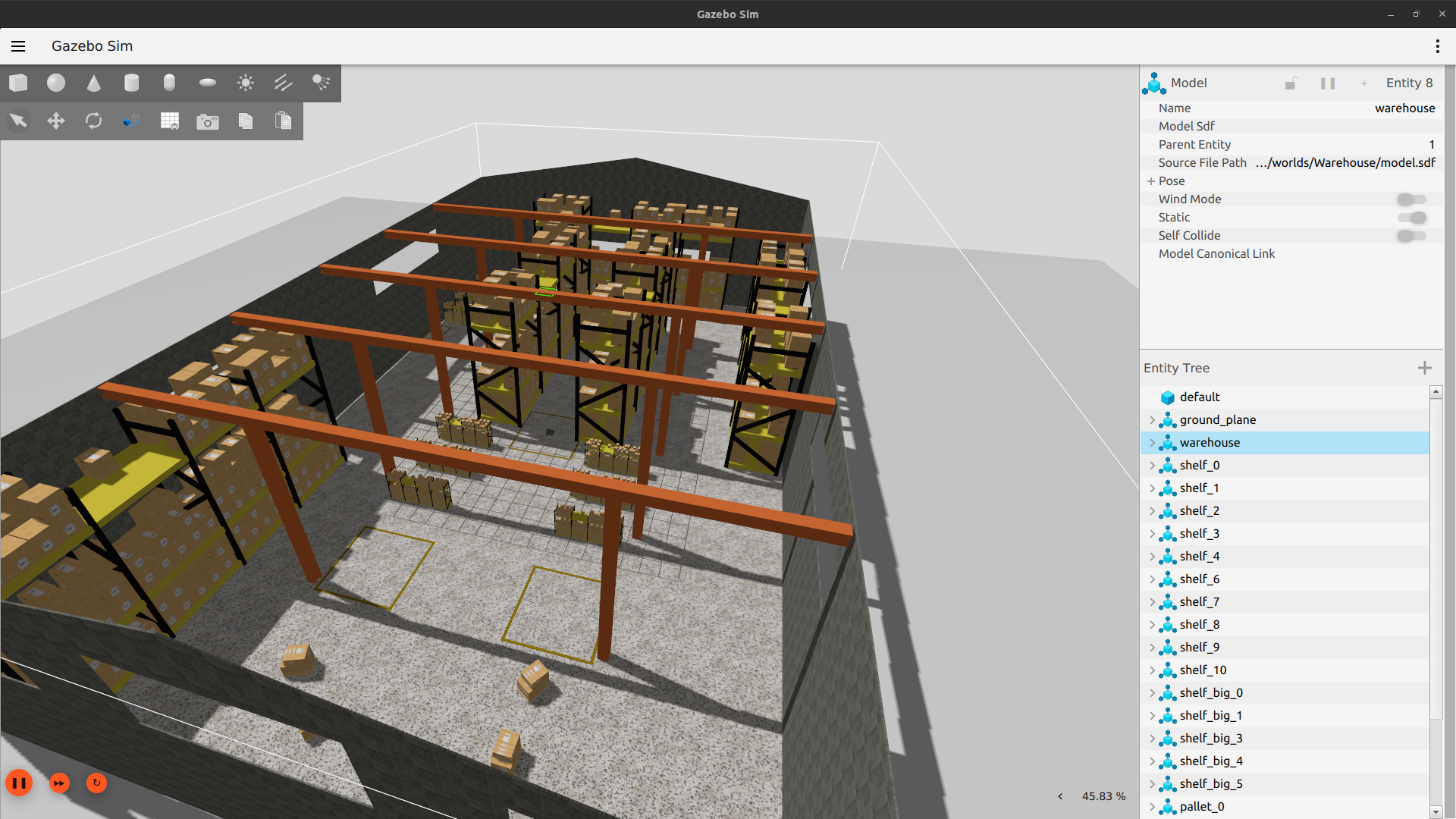The image size is (1456, 819).
Task: Insert a cylinder shape
Action: click(132, 83)
